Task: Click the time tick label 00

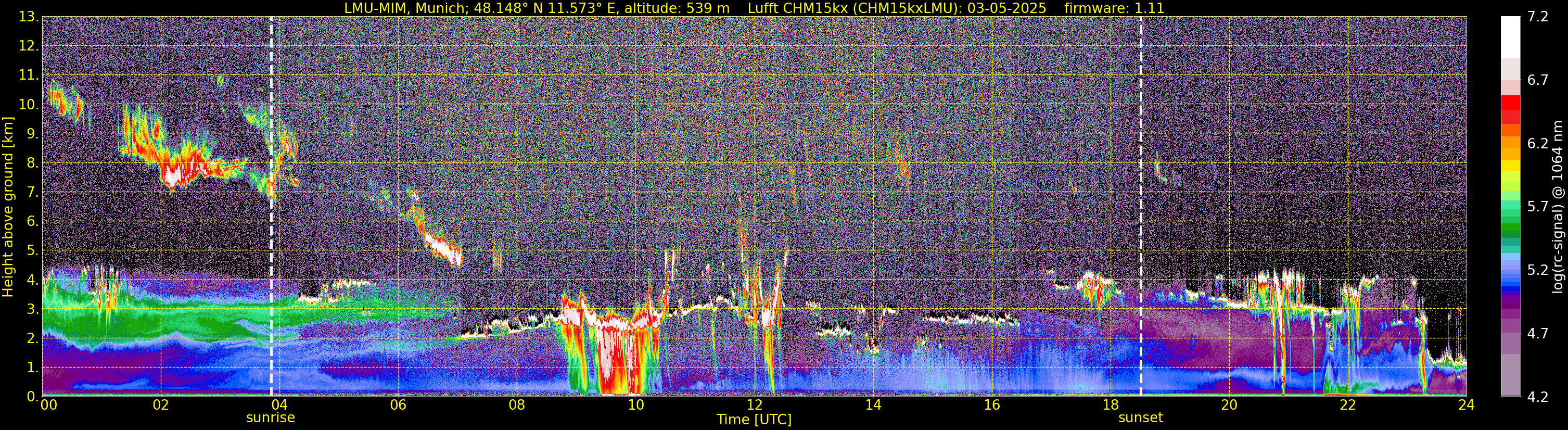Action: pos(48,405)
